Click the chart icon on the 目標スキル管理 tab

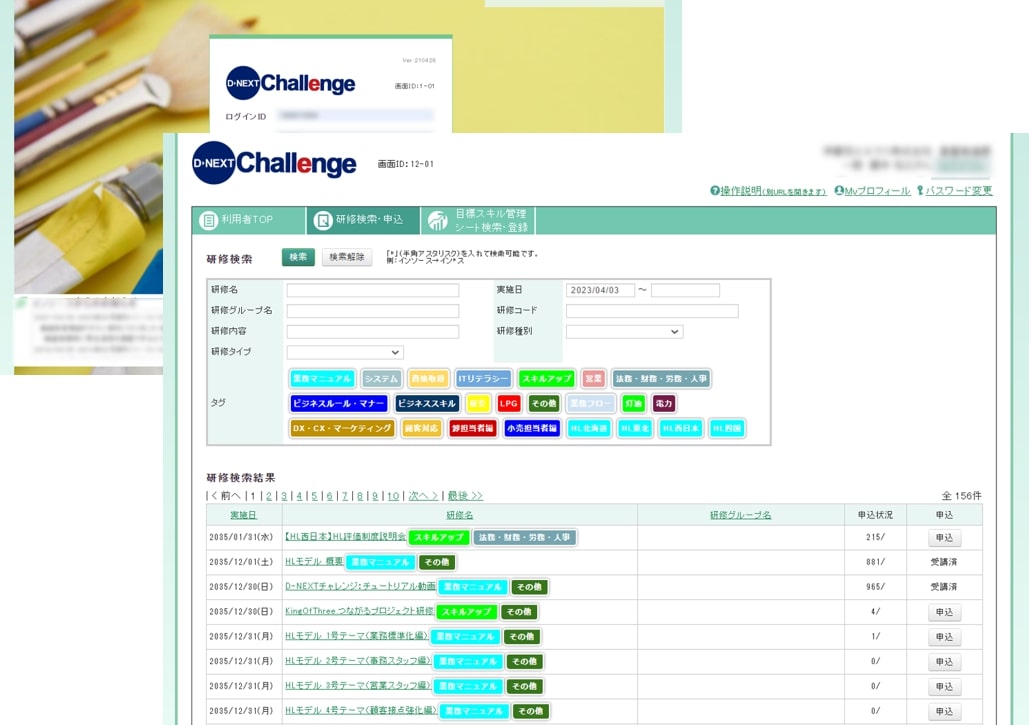[x=438, y=220]
